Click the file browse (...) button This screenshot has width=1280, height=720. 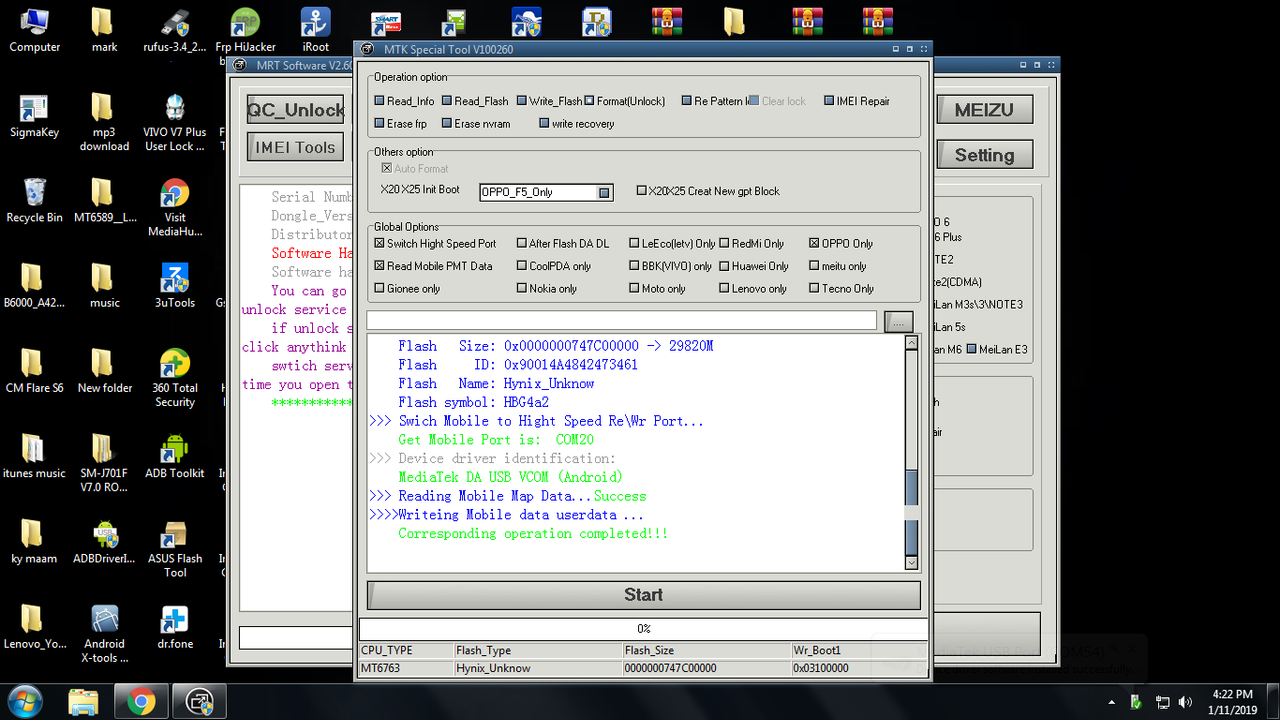[899, 321]
